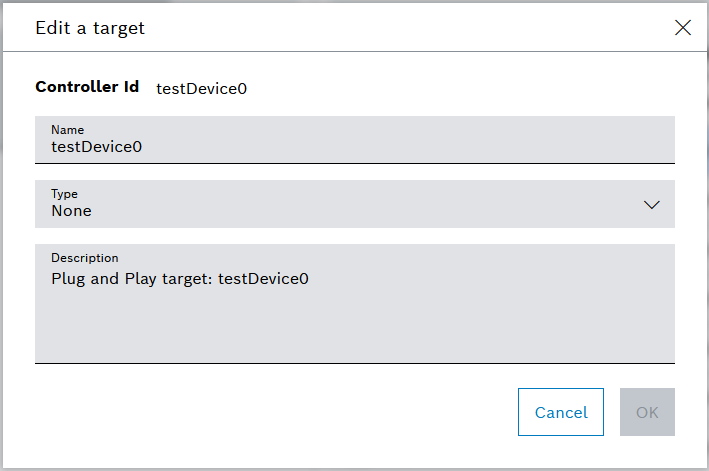The image size is (709, 471).
Task: Expand the Type dropdown chevron
Action: (x=652, y=204)
